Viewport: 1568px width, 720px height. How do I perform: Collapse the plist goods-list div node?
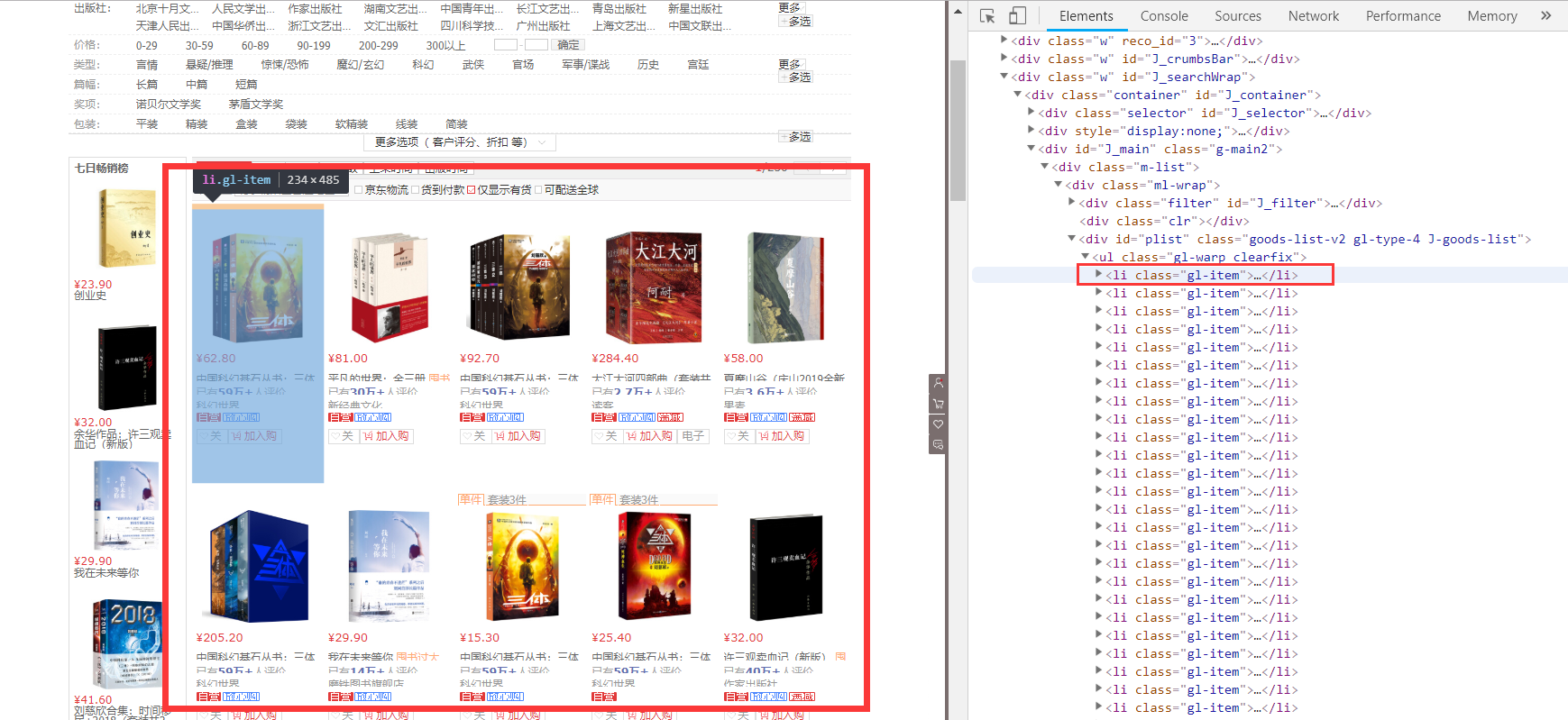1071,239
